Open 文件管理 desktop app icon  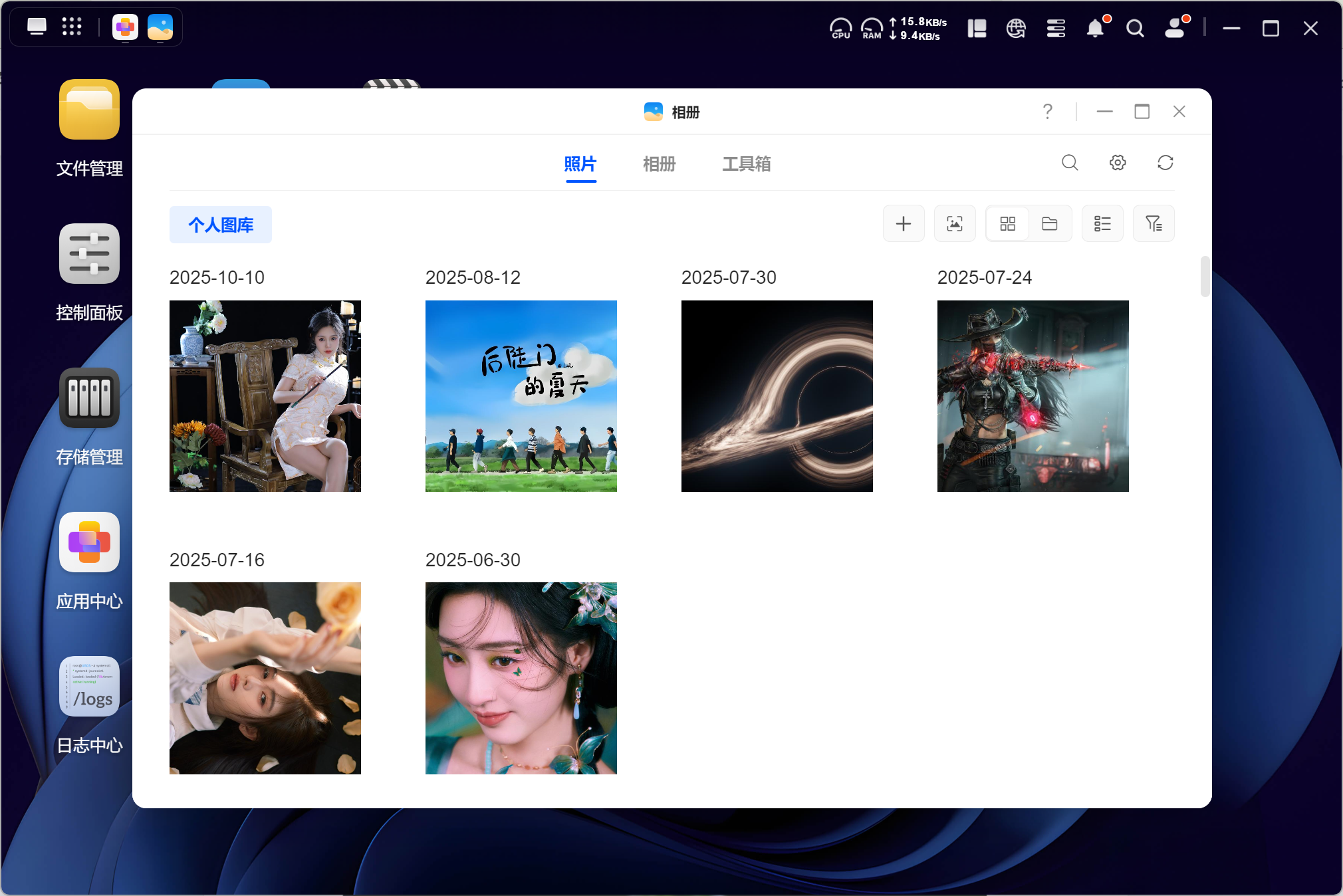tap(89, 110)
